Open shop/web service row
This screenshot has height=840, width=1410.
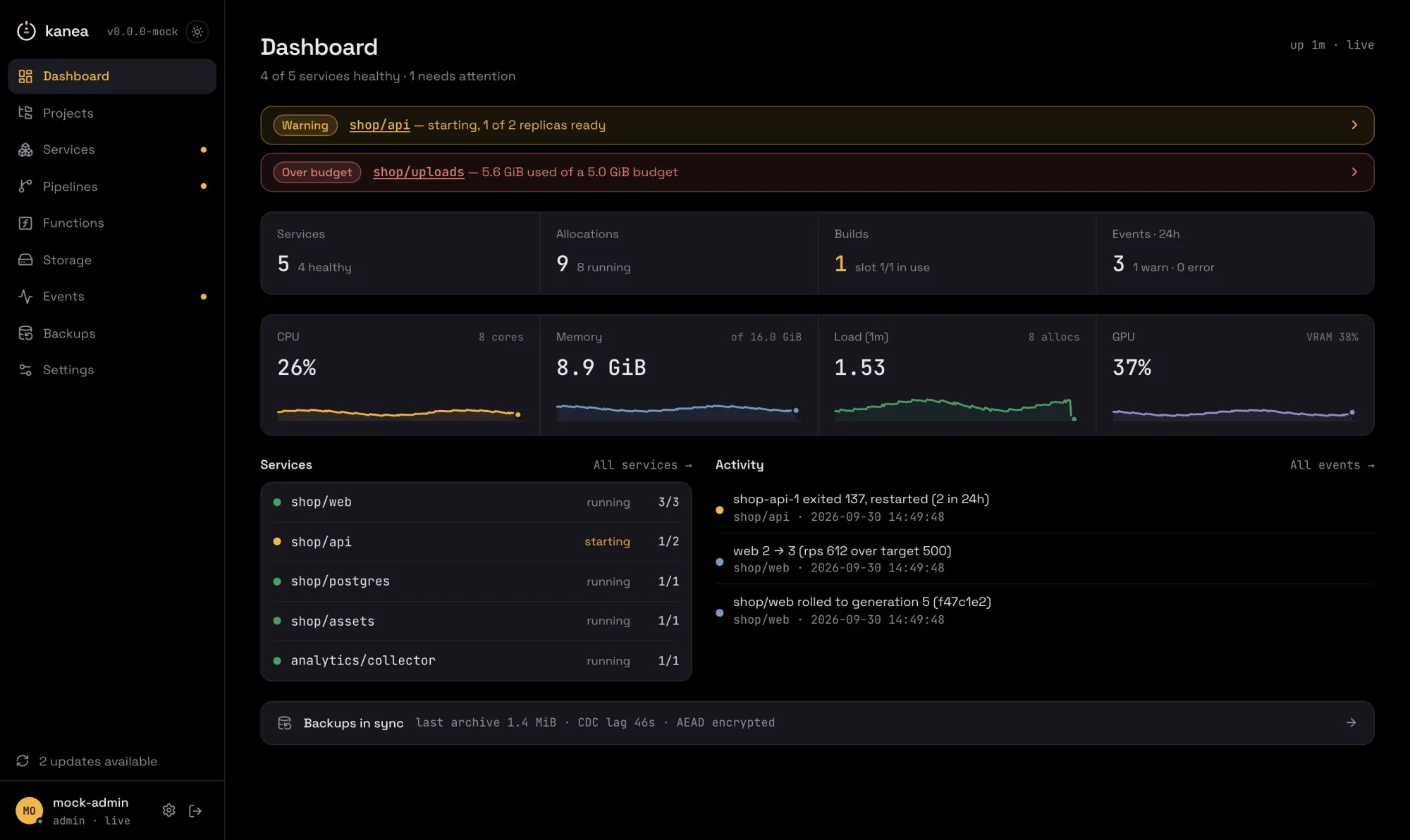click(x=476, y=502)
